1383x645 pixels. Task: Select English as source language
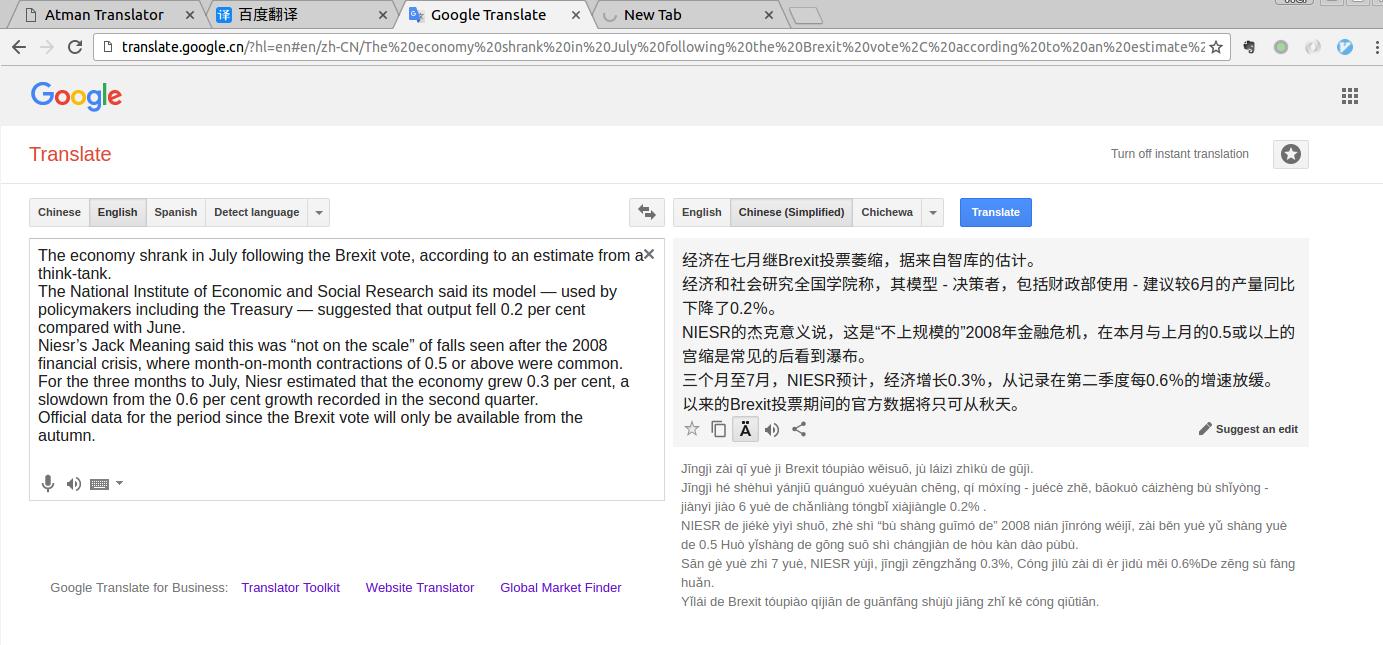[118, 212]
